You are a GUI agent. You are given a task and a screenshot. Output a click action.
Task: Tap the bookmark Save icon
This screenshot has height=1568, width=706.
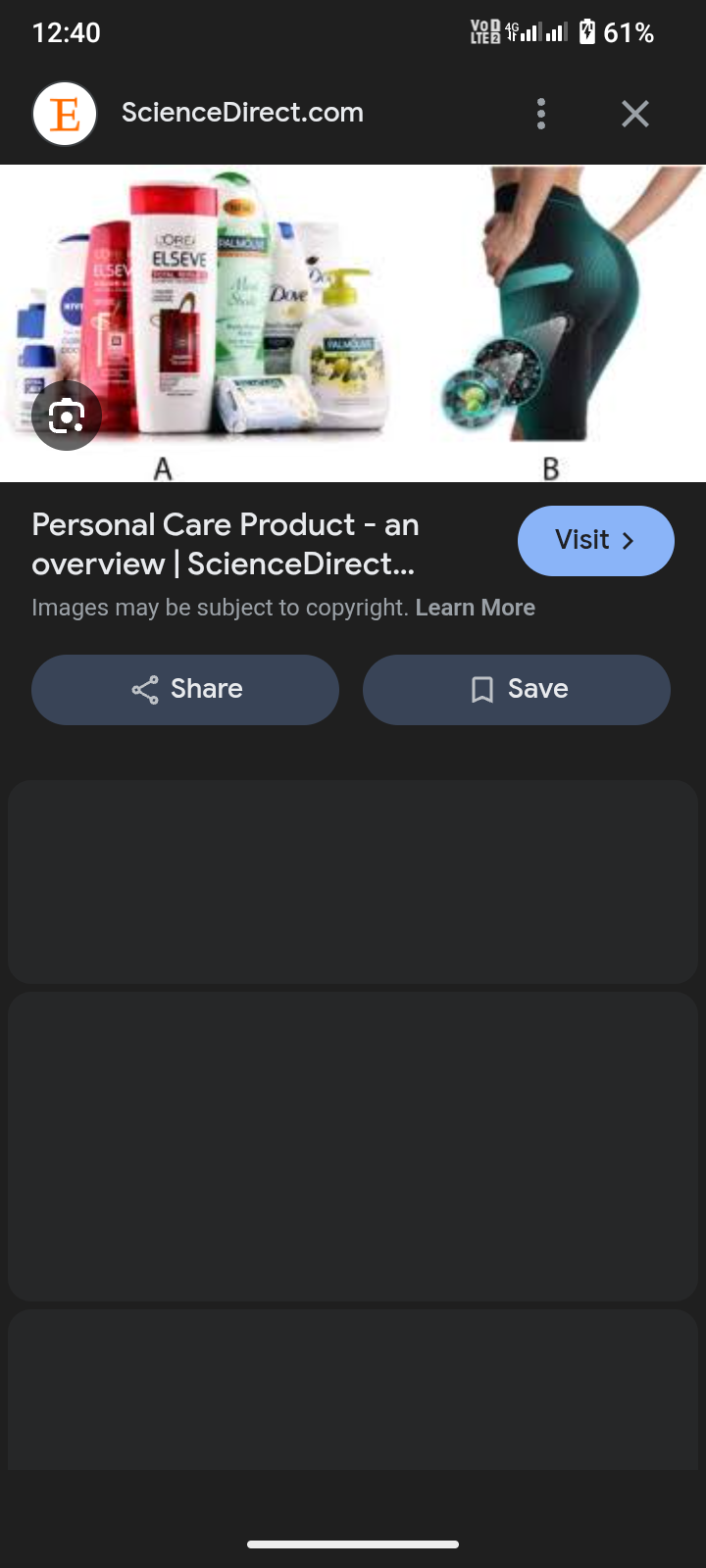point(481,690)
